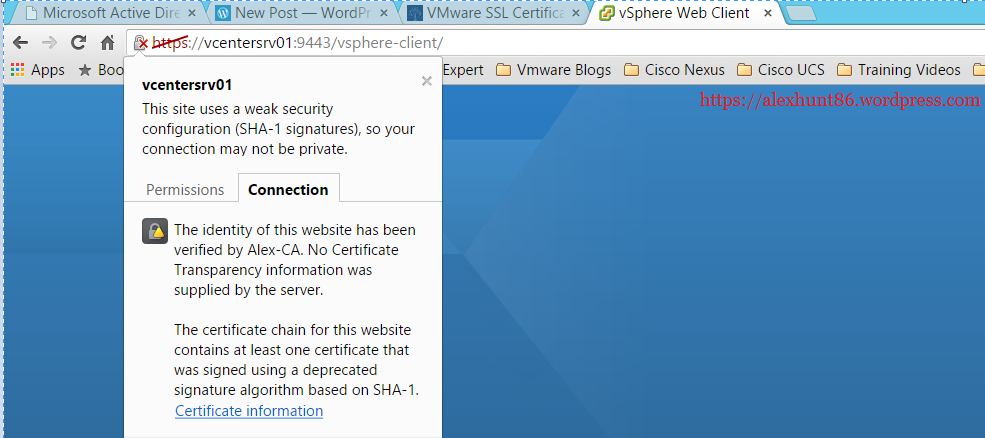This screenshot has height=438, width=985.
Task: Switch to the Permissions tab
Action: click(185, 189)
